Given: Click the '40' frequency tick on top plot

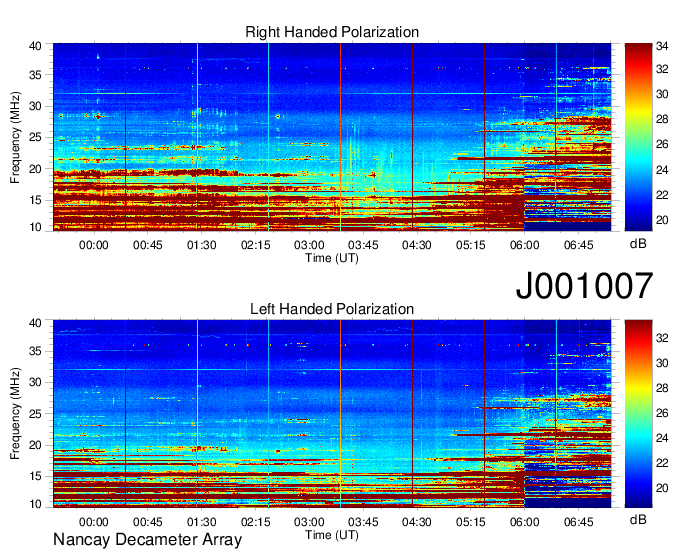Looking at the screenshot, I should click(x=36, y=46).
